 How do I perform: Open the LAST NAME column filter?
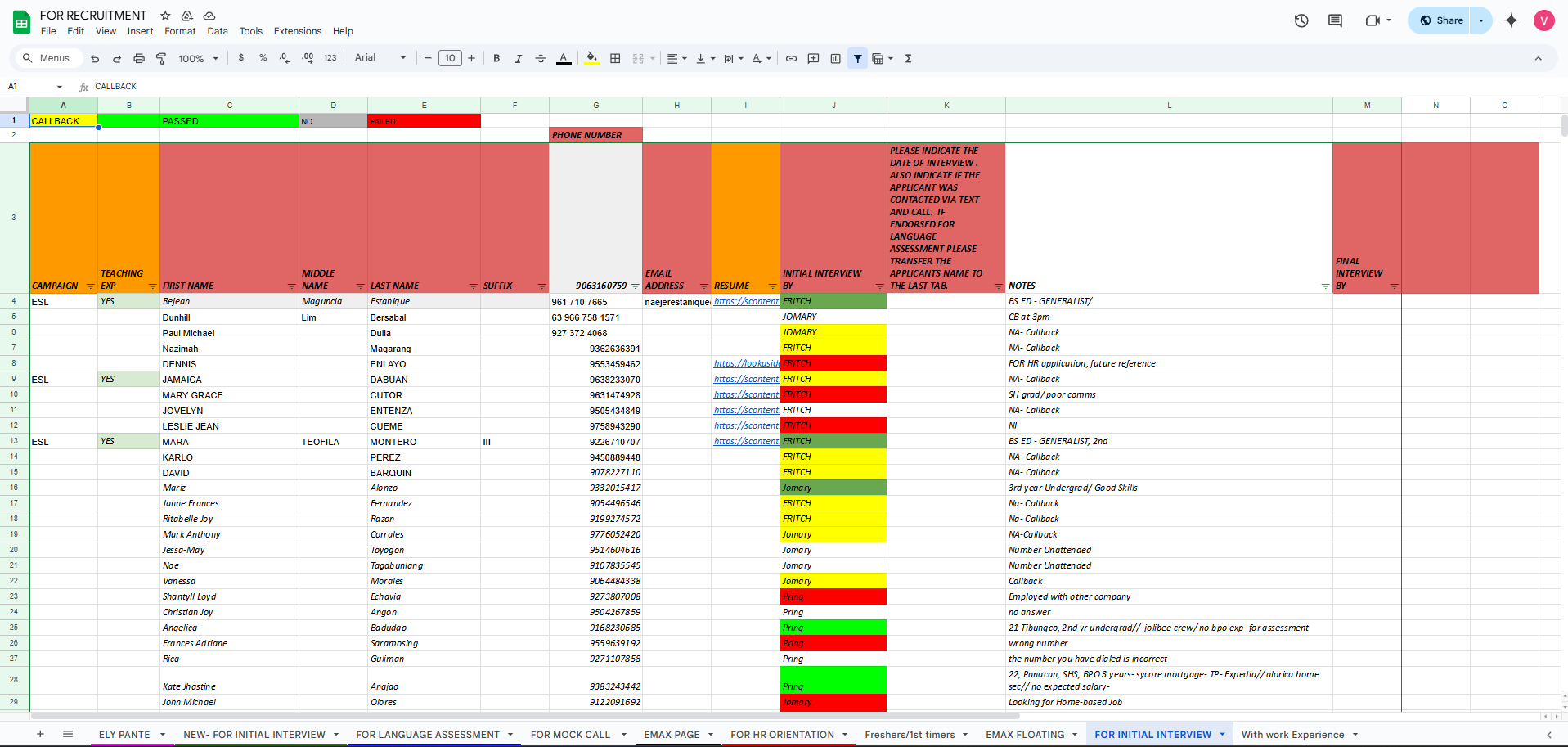(473, 286)
